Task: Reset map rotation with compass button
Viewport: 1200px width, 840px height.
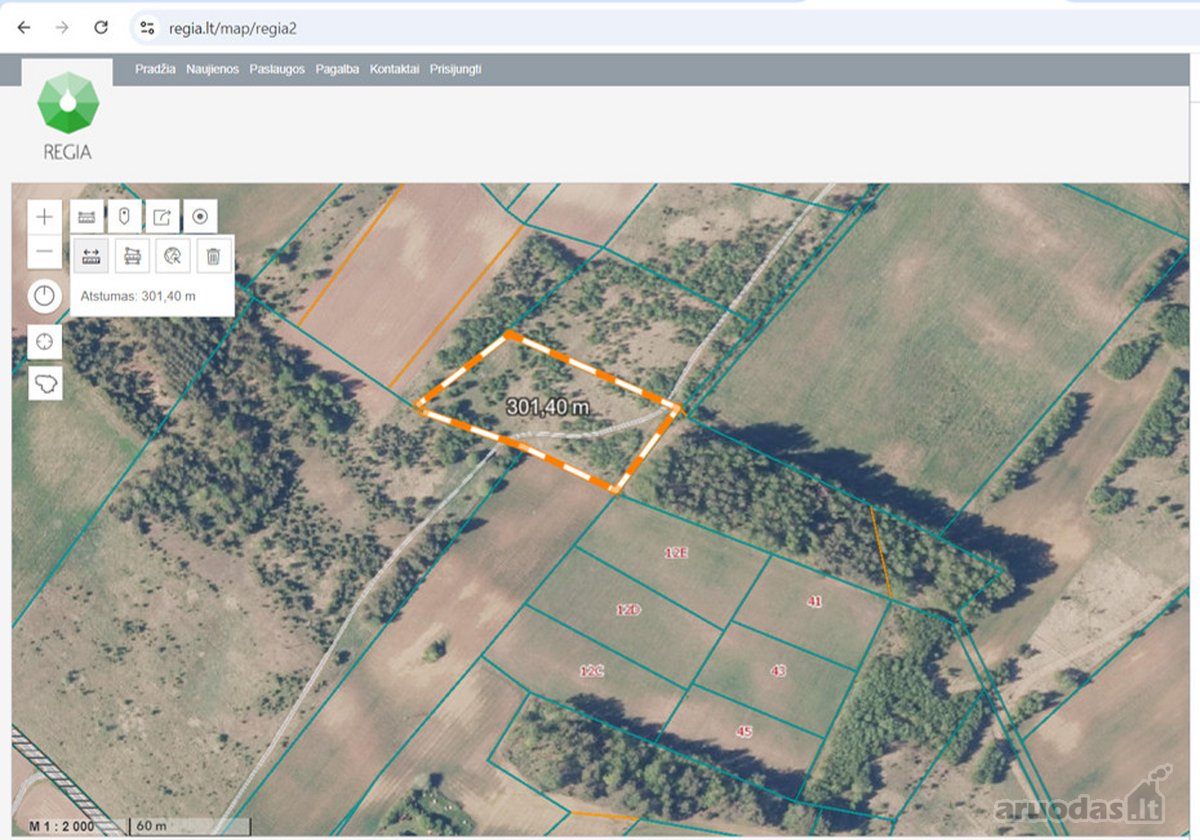Action: [44, 296]
